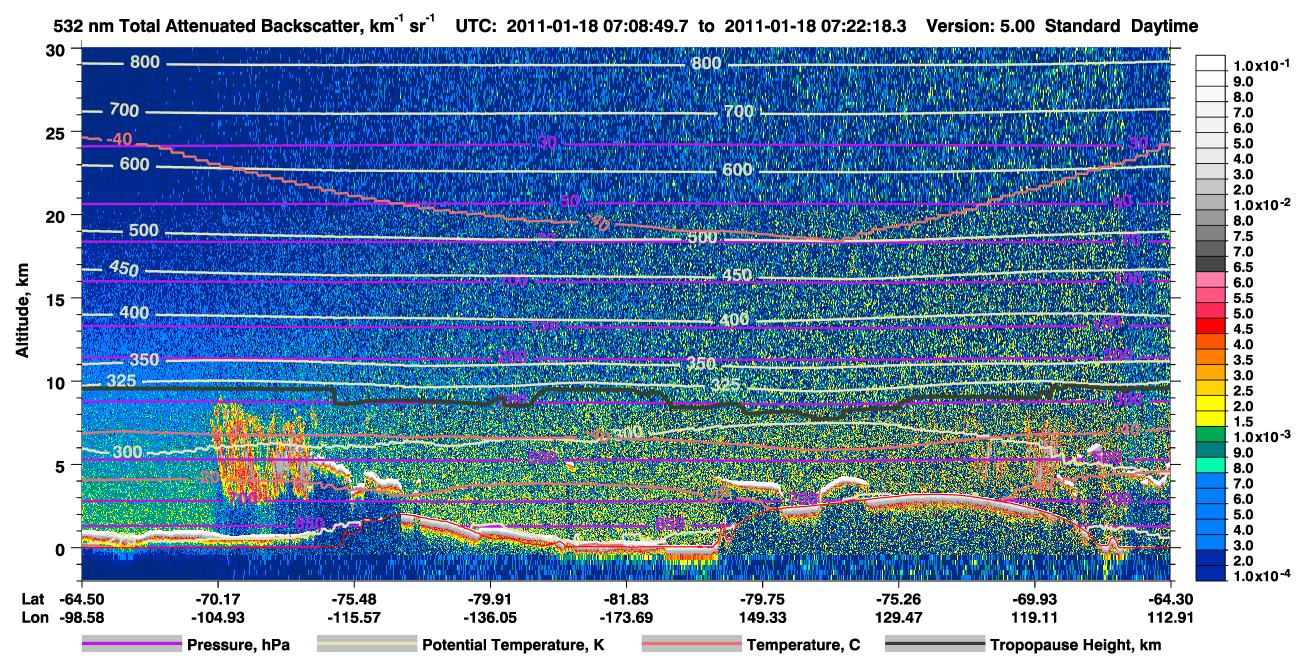Click the latitude value '-70.17'

tap(217, 600)
